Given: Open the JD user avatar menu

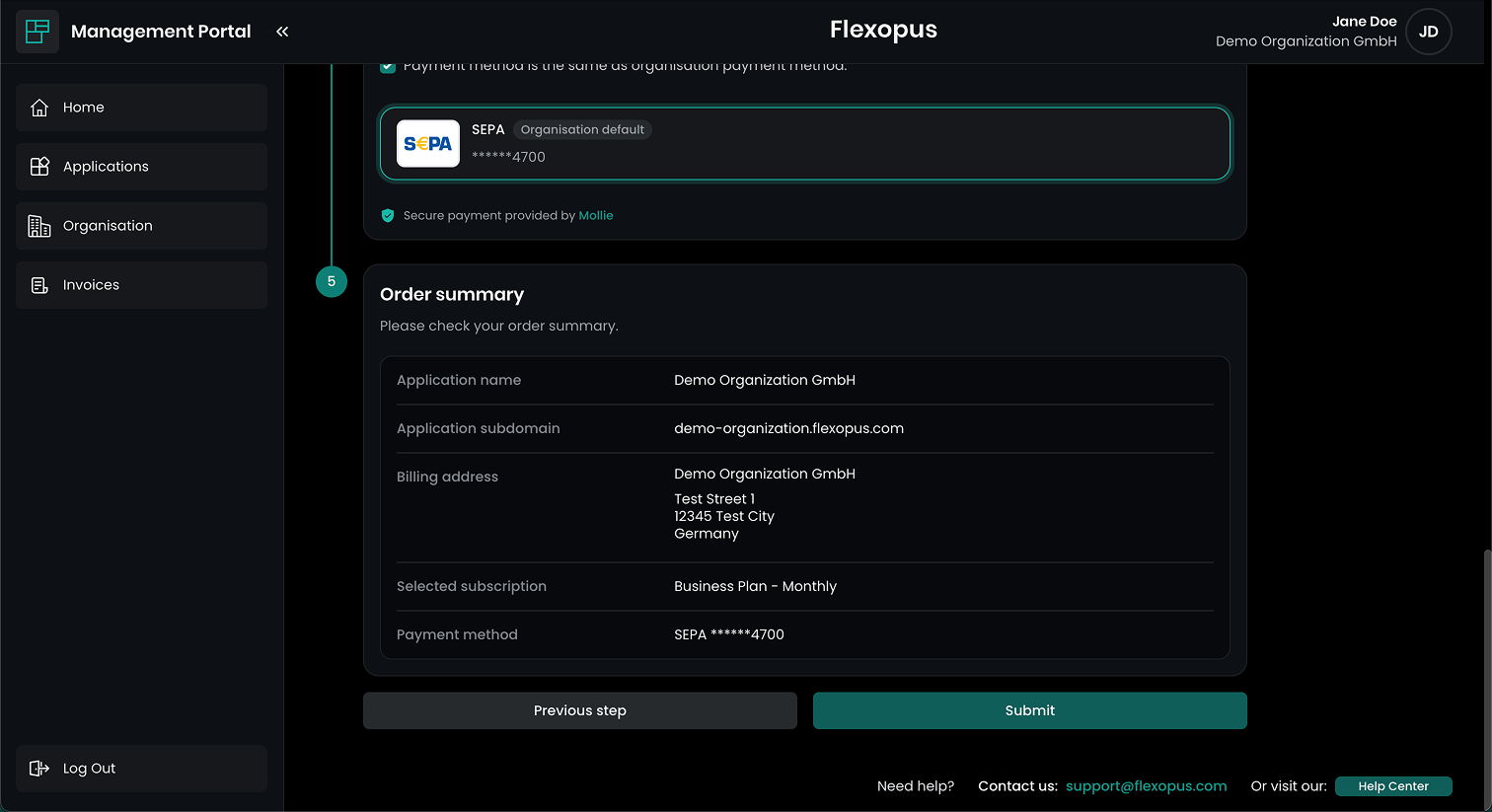Looking at the screenshot, I should coord(1428,32).
